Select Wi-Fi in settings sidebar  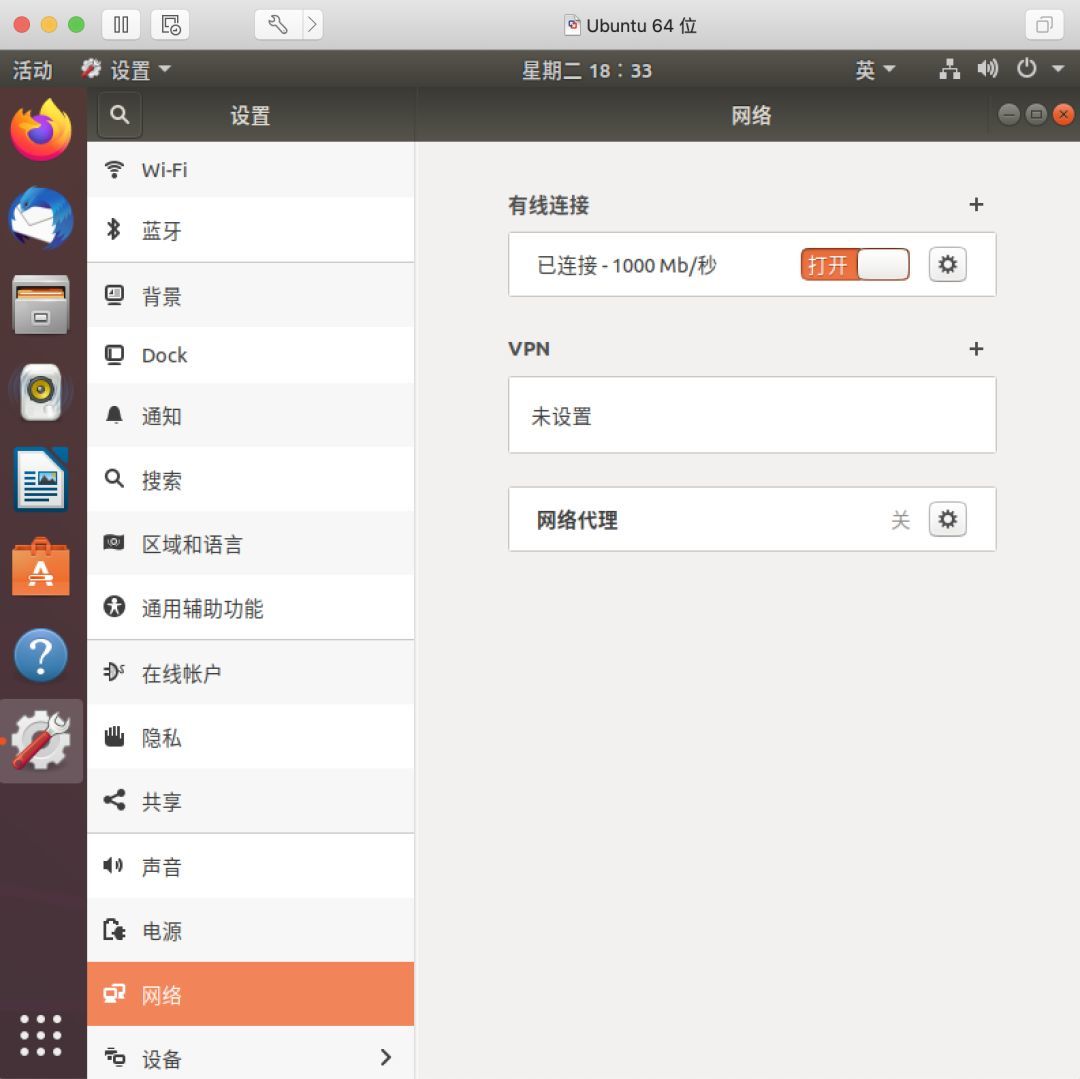[250, 170]
